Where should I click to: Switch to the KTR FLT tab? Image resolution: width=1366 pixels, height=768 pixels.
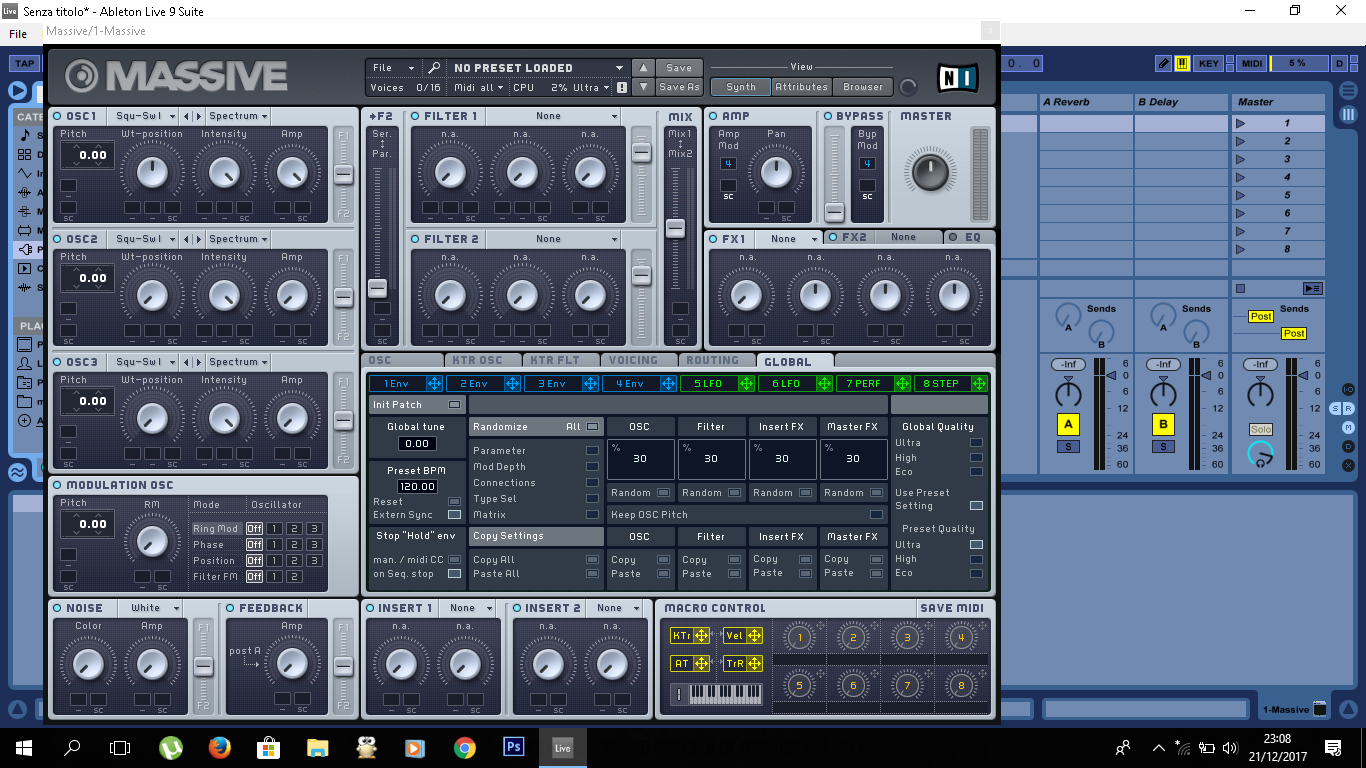point(560,360)
